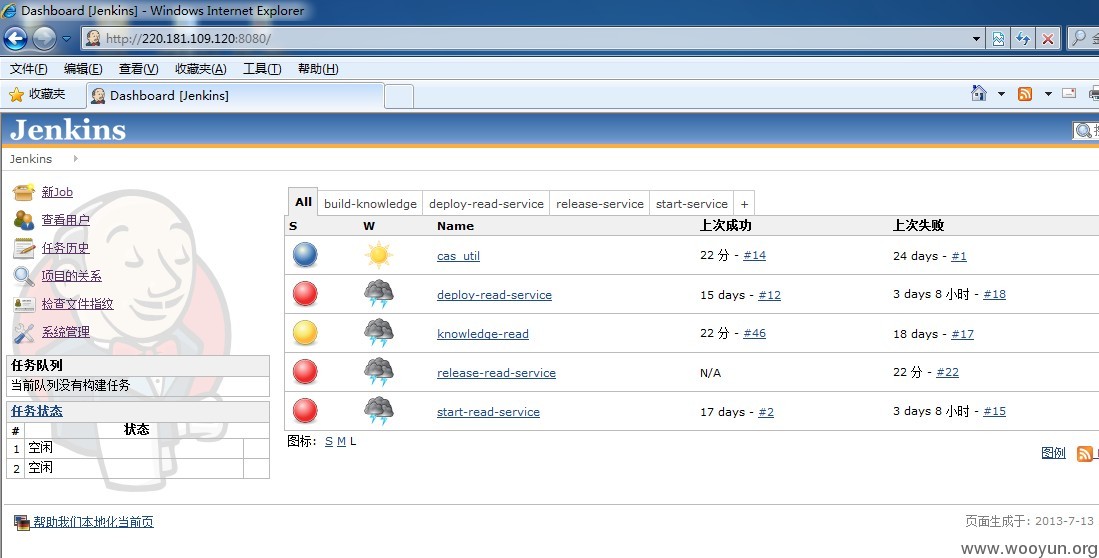Screen dimensions: 1099x558
Task: Open the knowledge-read job link
Action: point(483,334)
